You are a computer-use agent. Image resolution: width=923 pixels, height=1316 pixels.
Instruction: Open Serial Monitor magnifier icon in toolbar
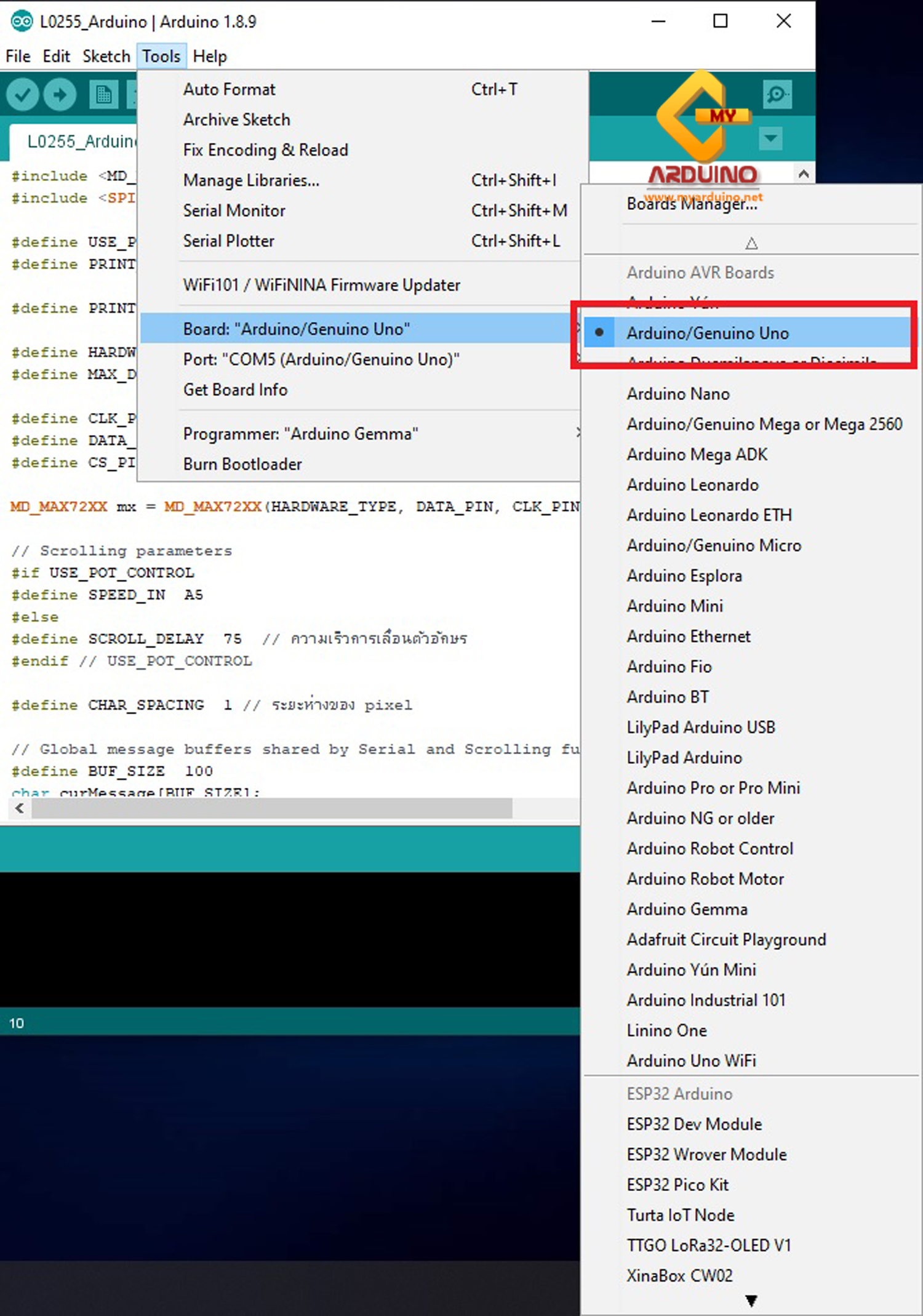tap(777, 95)
